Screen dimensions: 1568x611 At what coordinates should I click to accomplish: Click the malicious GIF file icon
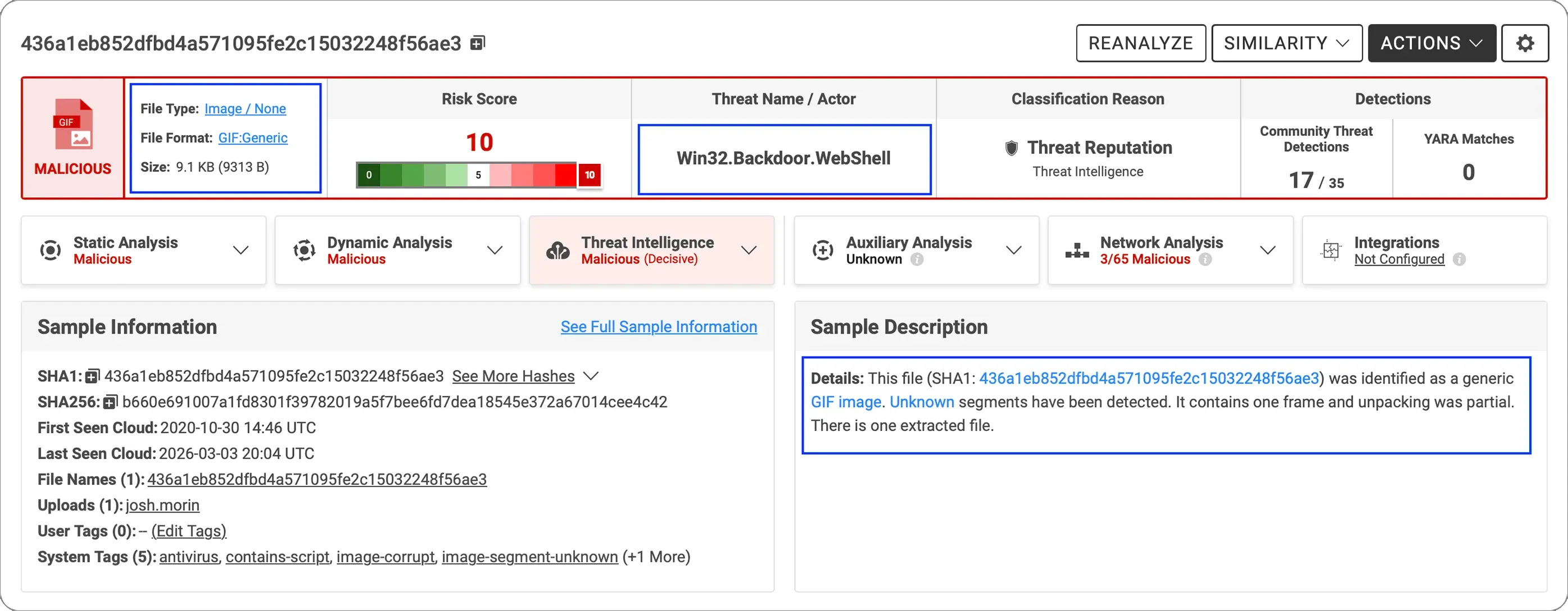(x=72, y=124)
